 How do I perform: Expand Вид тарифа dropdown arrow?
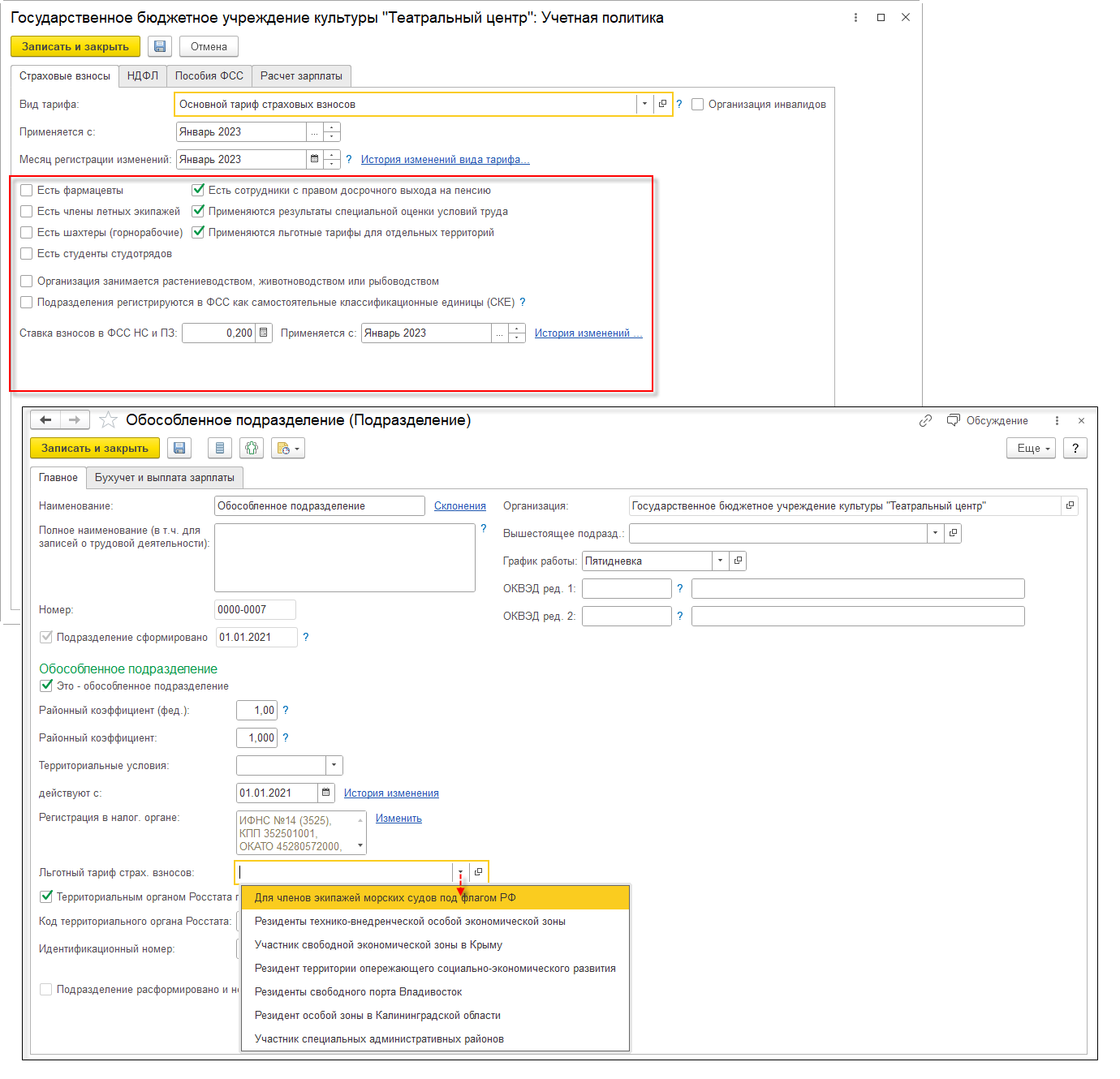(644, 104)
